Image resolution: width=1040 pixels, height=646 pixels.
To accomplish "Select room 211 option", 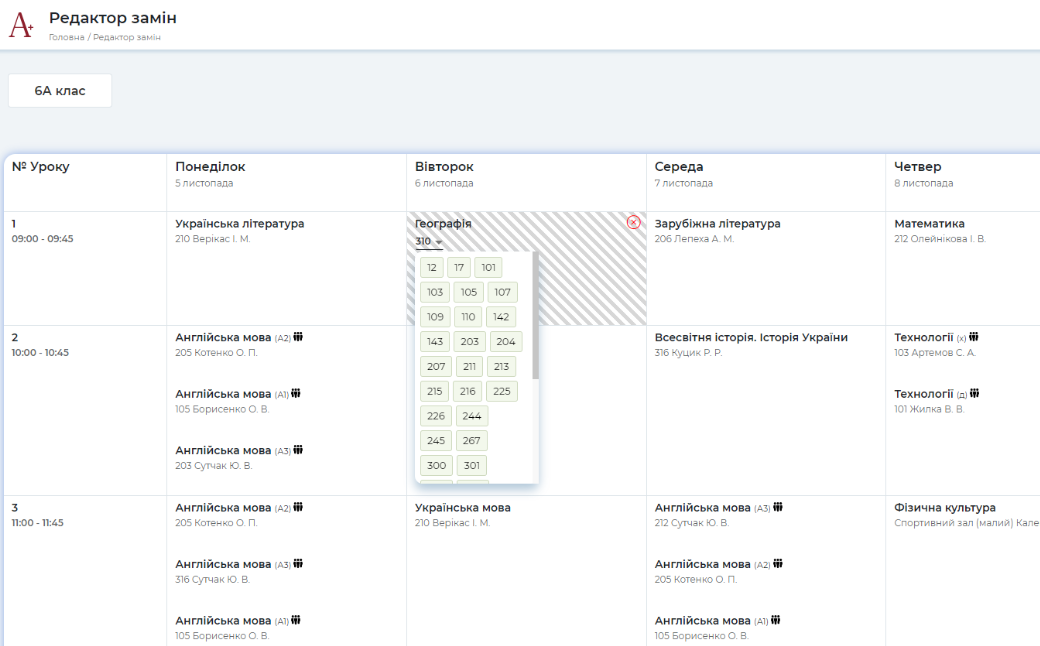I will 470,366.
